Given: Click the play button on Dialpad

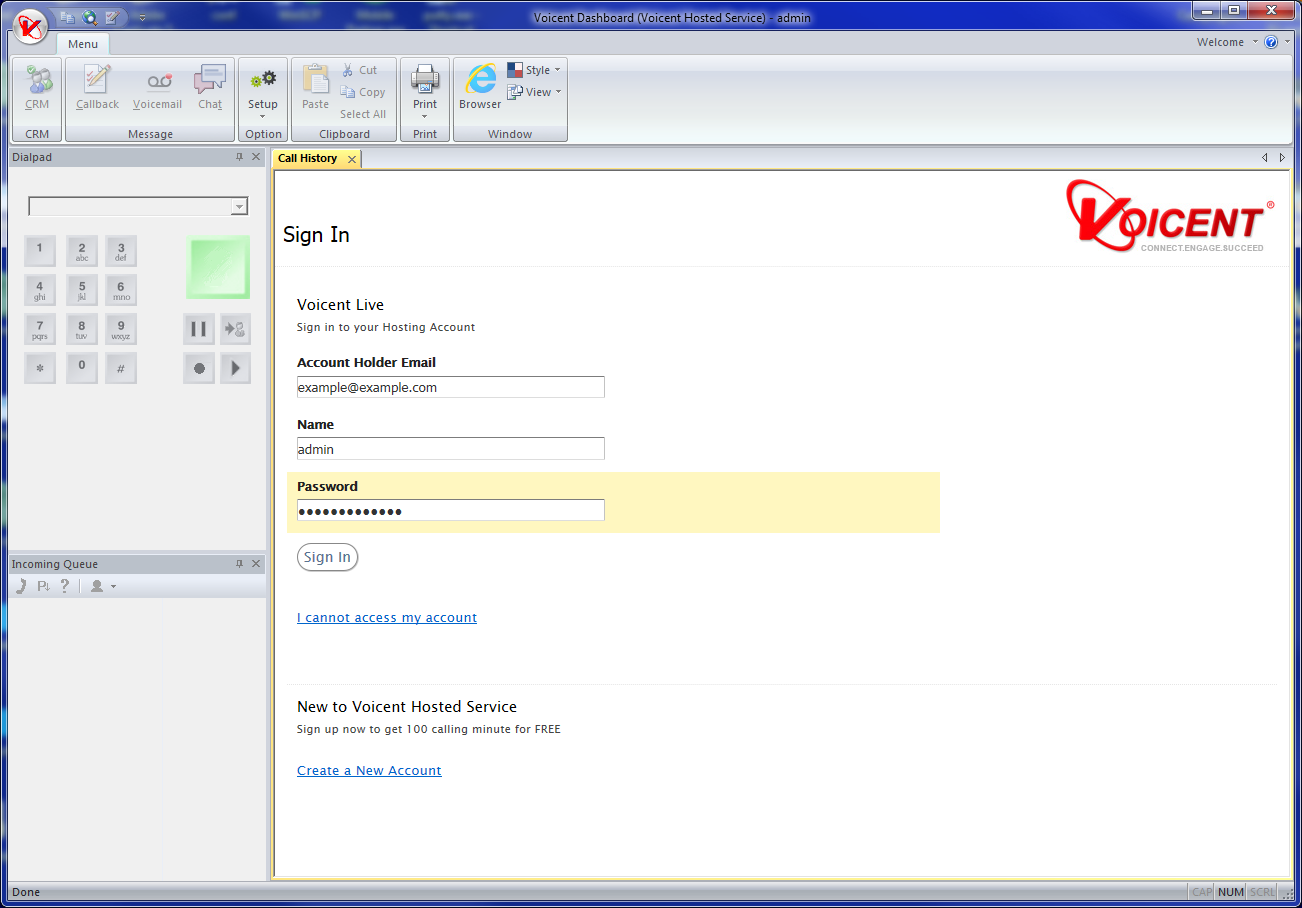Looking at the screenshot, I should (235, 368).
